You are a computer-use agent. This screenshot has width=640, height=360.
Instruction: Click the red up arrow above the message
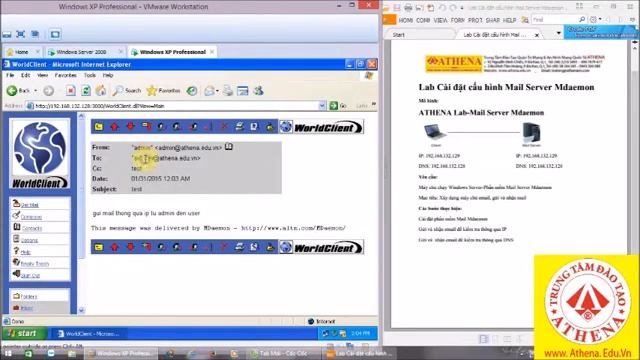point(115,127)
